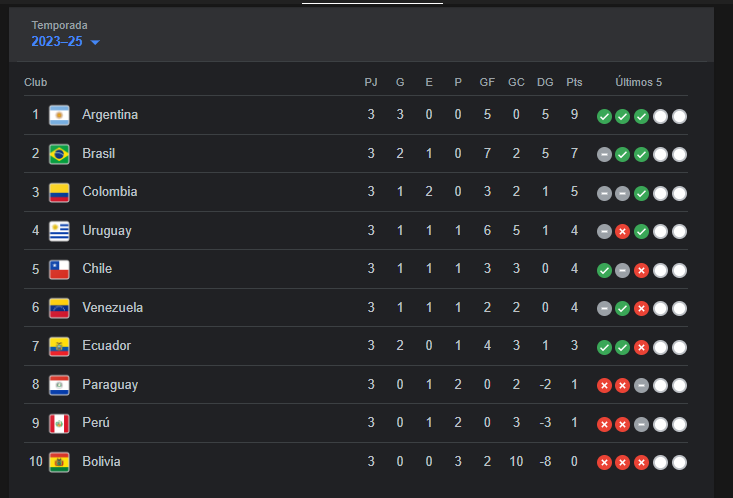Click the Uruguay flag icon
The image size is (733, 498).
coord(59,231)
